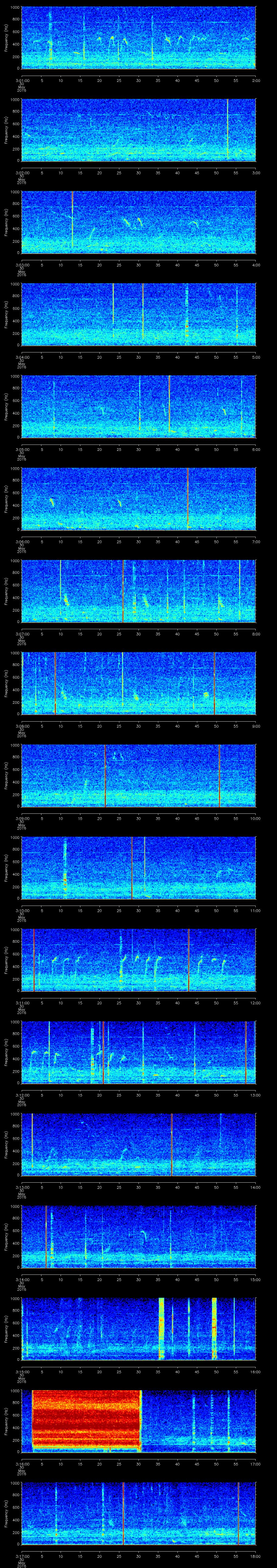Select the "3:05:00" time axis label
Screen dimensions: 277x1568
[x=22, y=449]
